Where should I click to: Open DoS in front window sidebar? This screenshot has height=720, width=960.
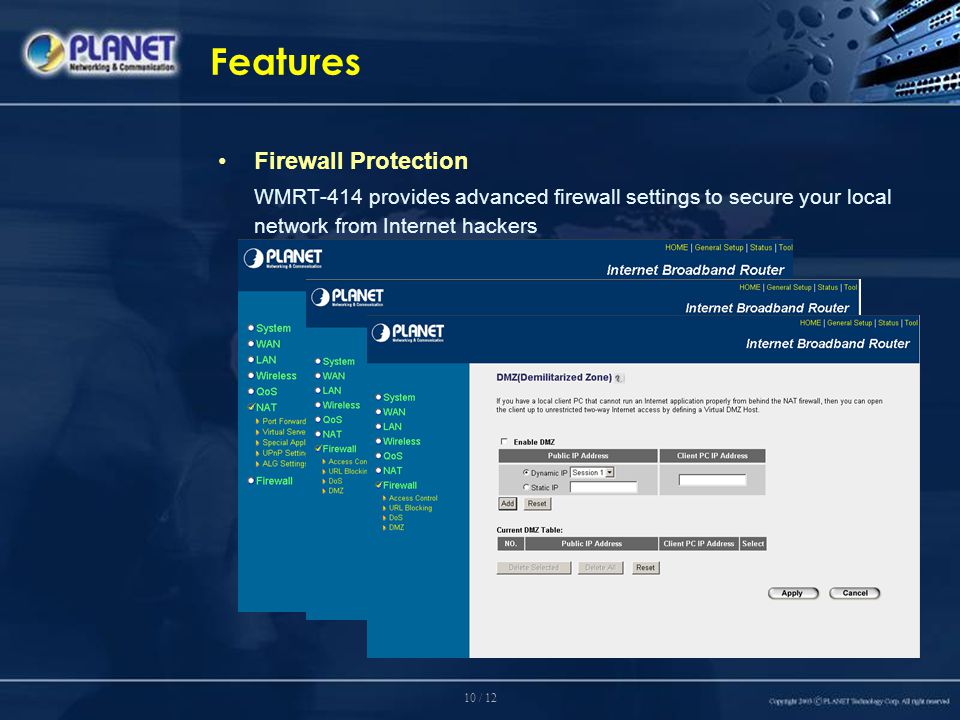point(396,518)
